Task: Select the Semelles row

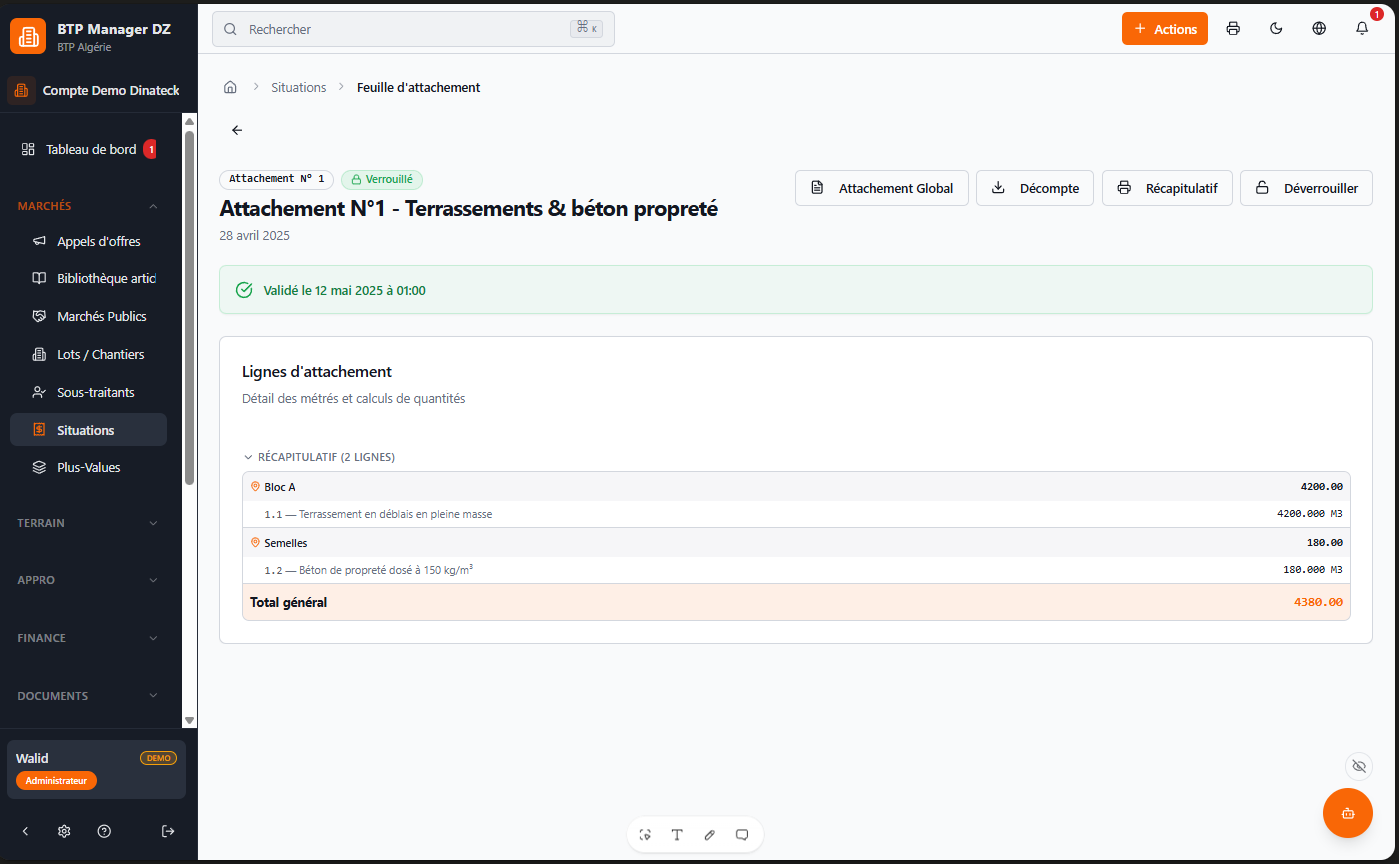Action: tap(796, 542)
